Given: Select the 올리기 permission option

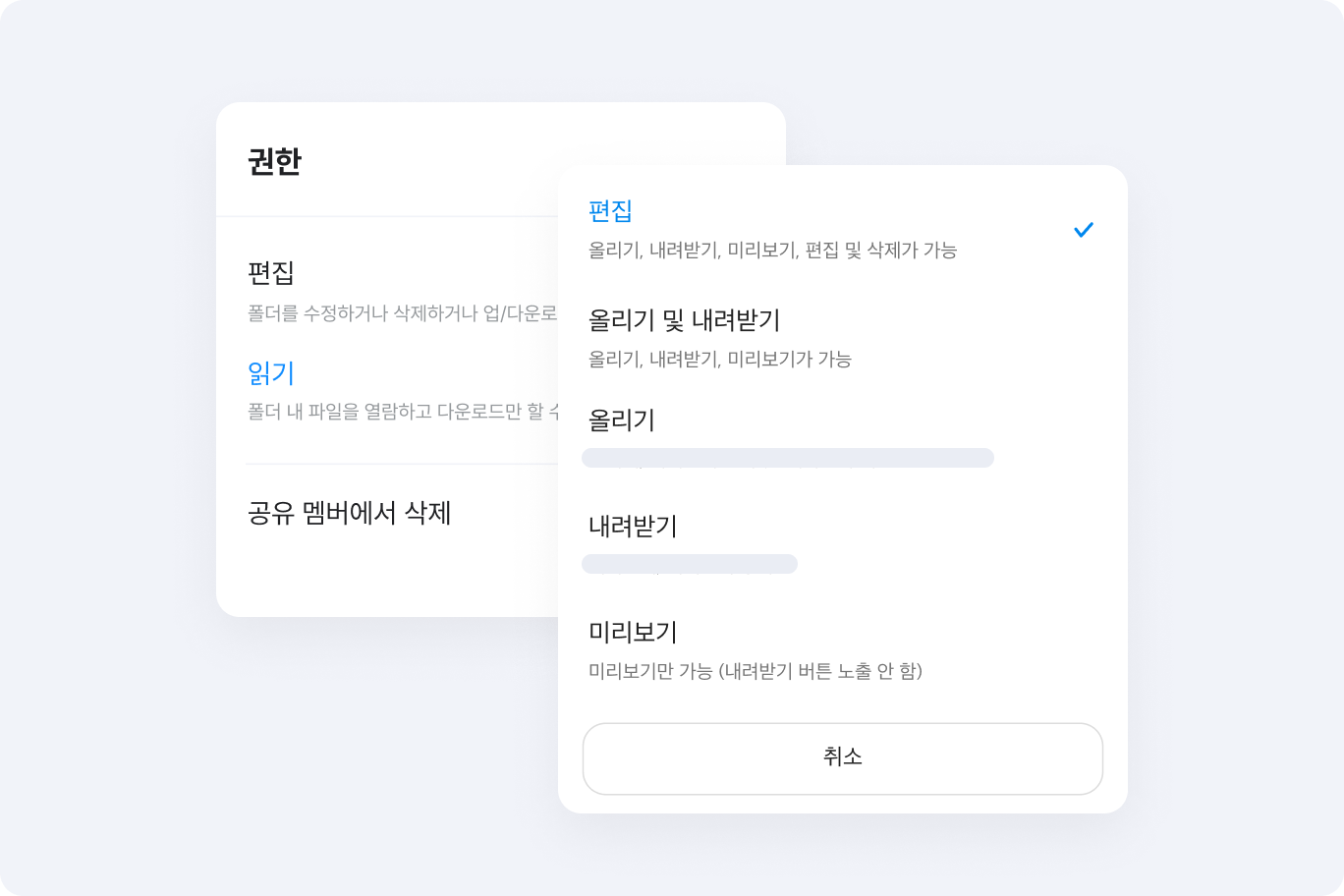Looking at the screenshot, I should pyautogui.click(x=621, y=420).
